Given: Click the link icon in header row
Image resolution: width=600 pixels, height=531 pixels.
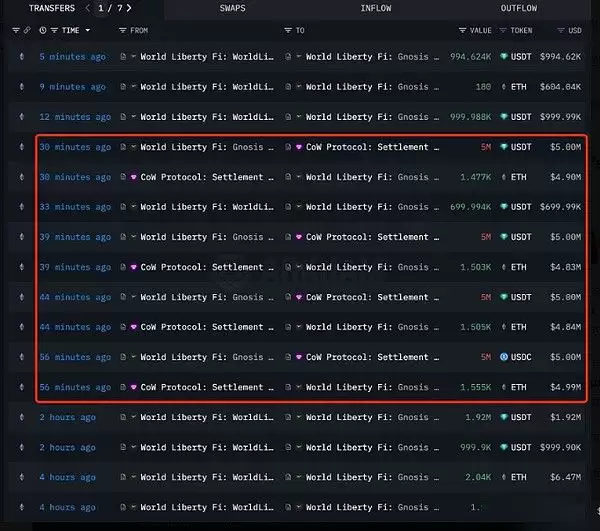Looking at the screenshot, I should click(x=27, y=30).
